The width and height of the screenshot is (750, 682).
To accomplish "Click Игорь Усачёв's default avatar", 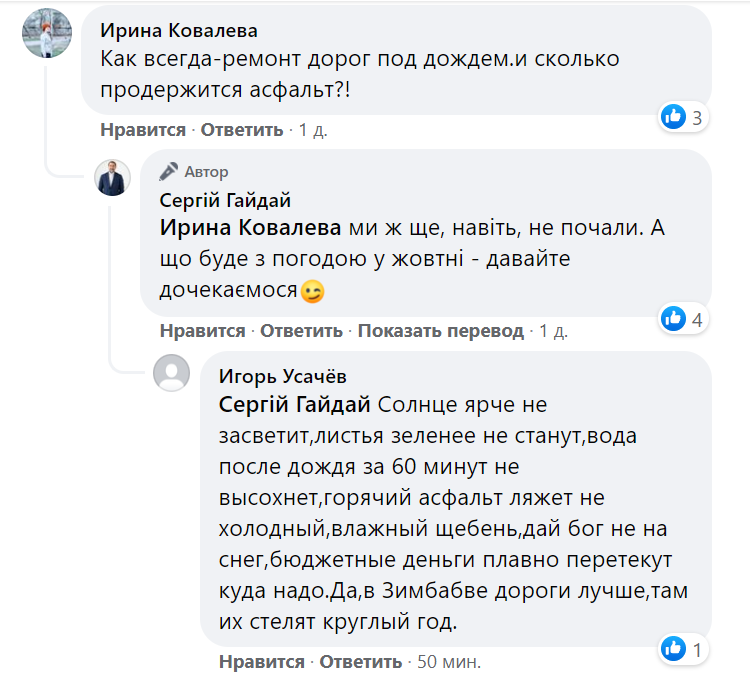I will coord(171,374).
